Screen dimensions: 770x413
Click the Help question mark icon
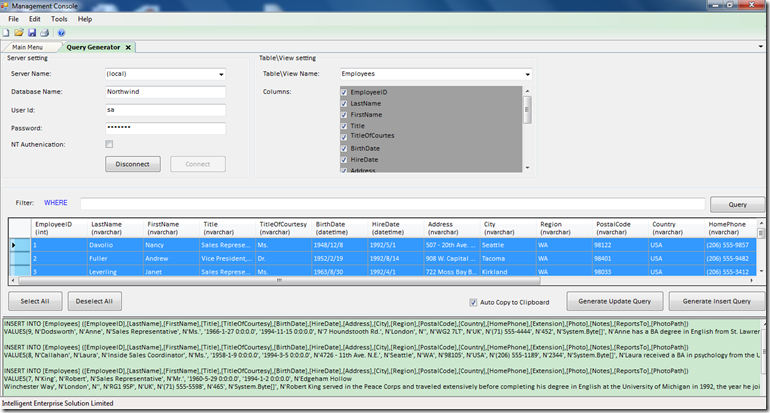pos(61,33)
